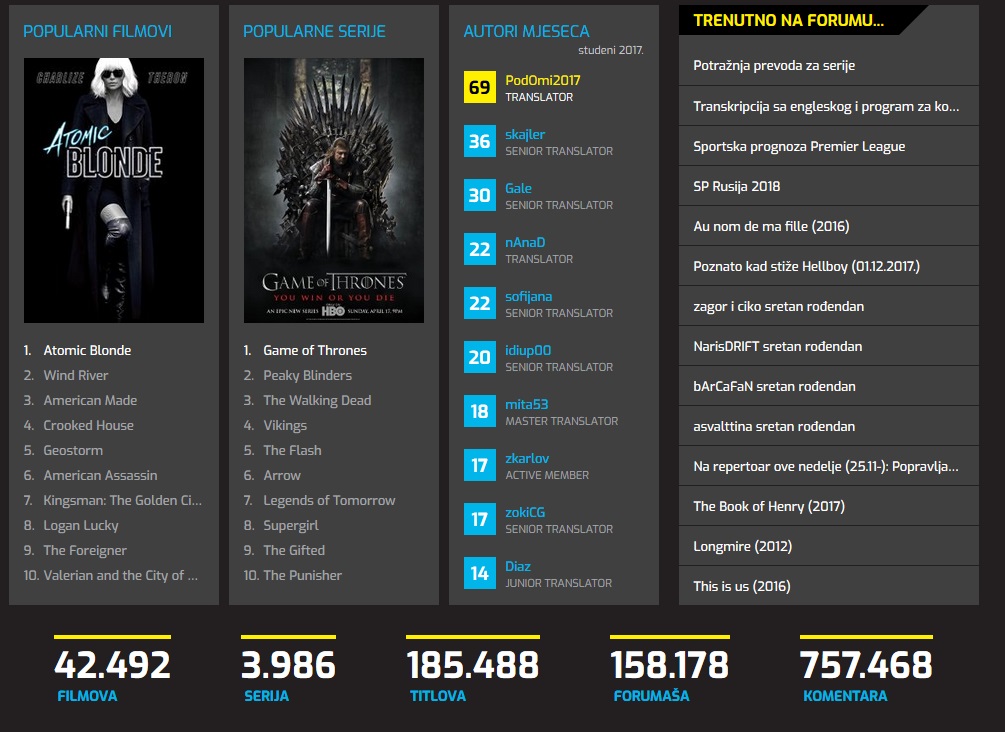Open forum thread Potražnja prevoda za serije

coord(774,65)
